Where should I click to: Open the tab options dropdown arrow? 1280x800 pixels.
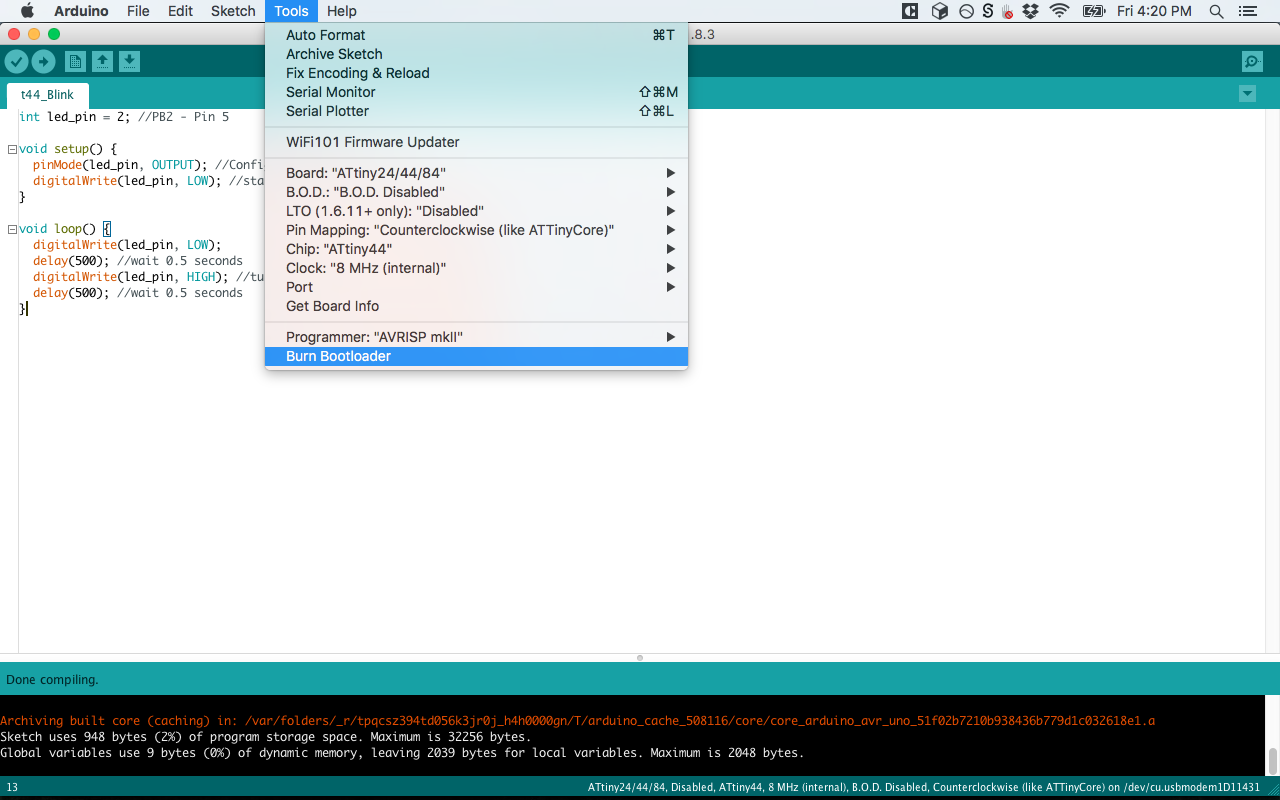click(1247, 94)
